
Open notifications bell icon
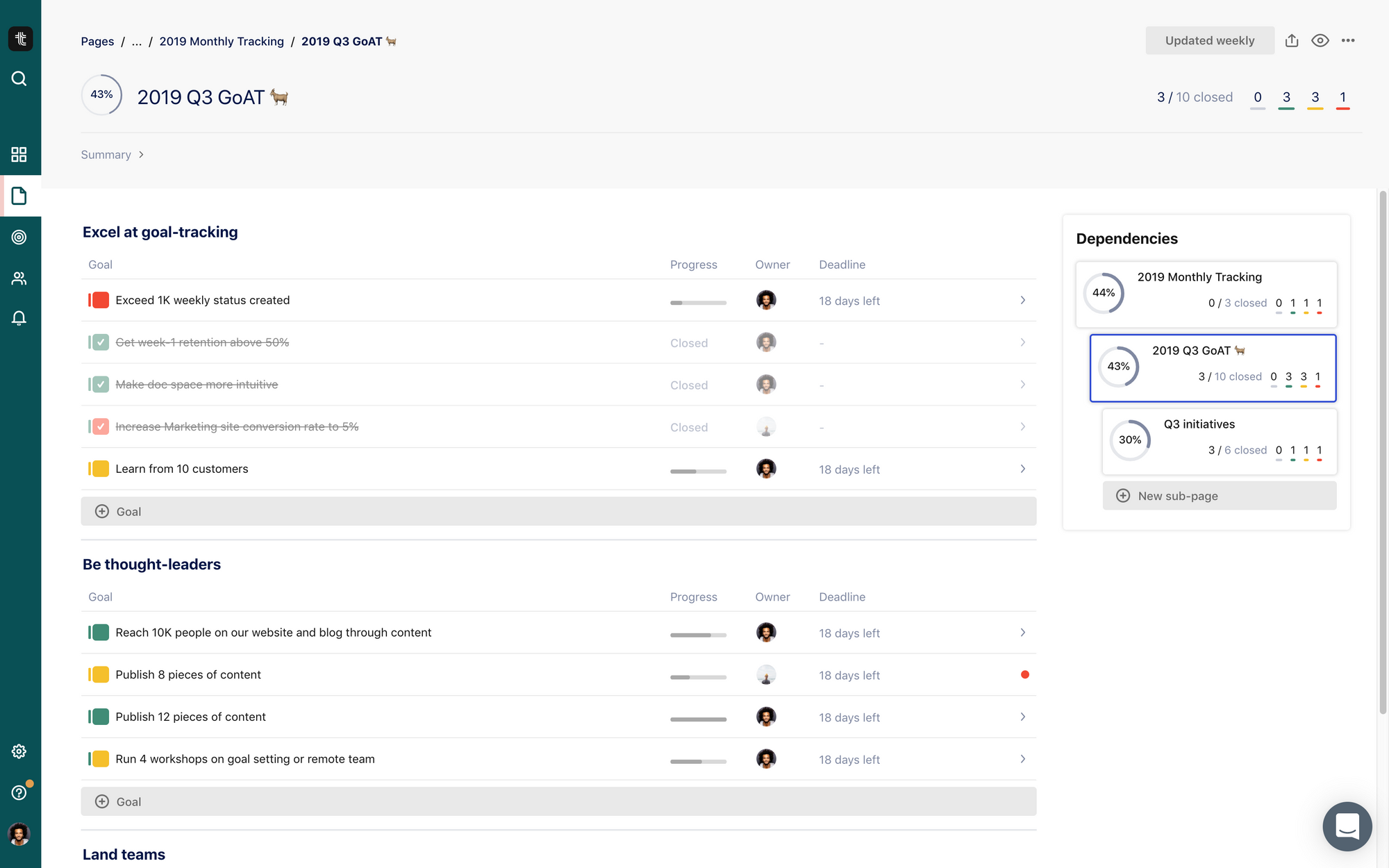click(x=19, y=318)
